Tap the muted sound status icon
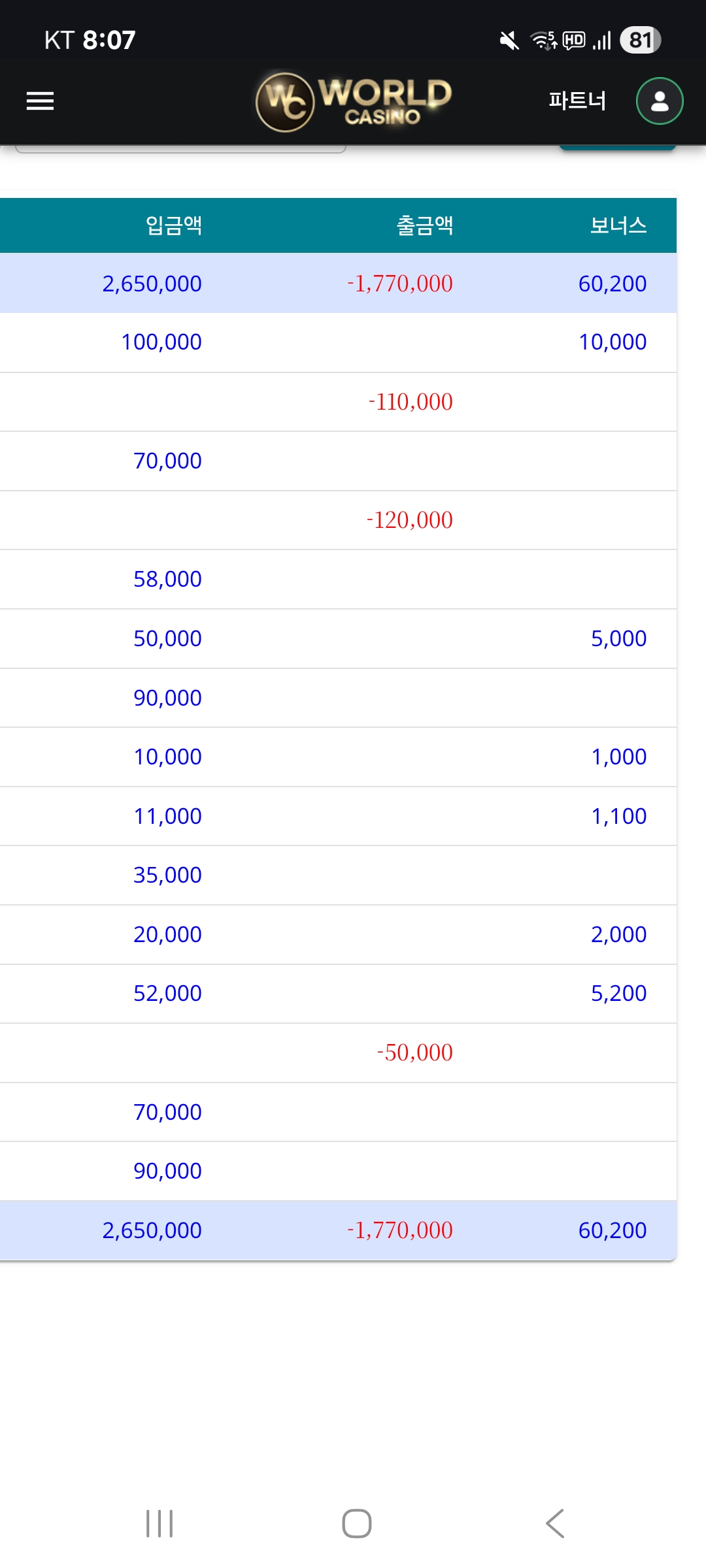Image resolution: width=706 pixels, height=1568 pixels. (x=509, y=41)
